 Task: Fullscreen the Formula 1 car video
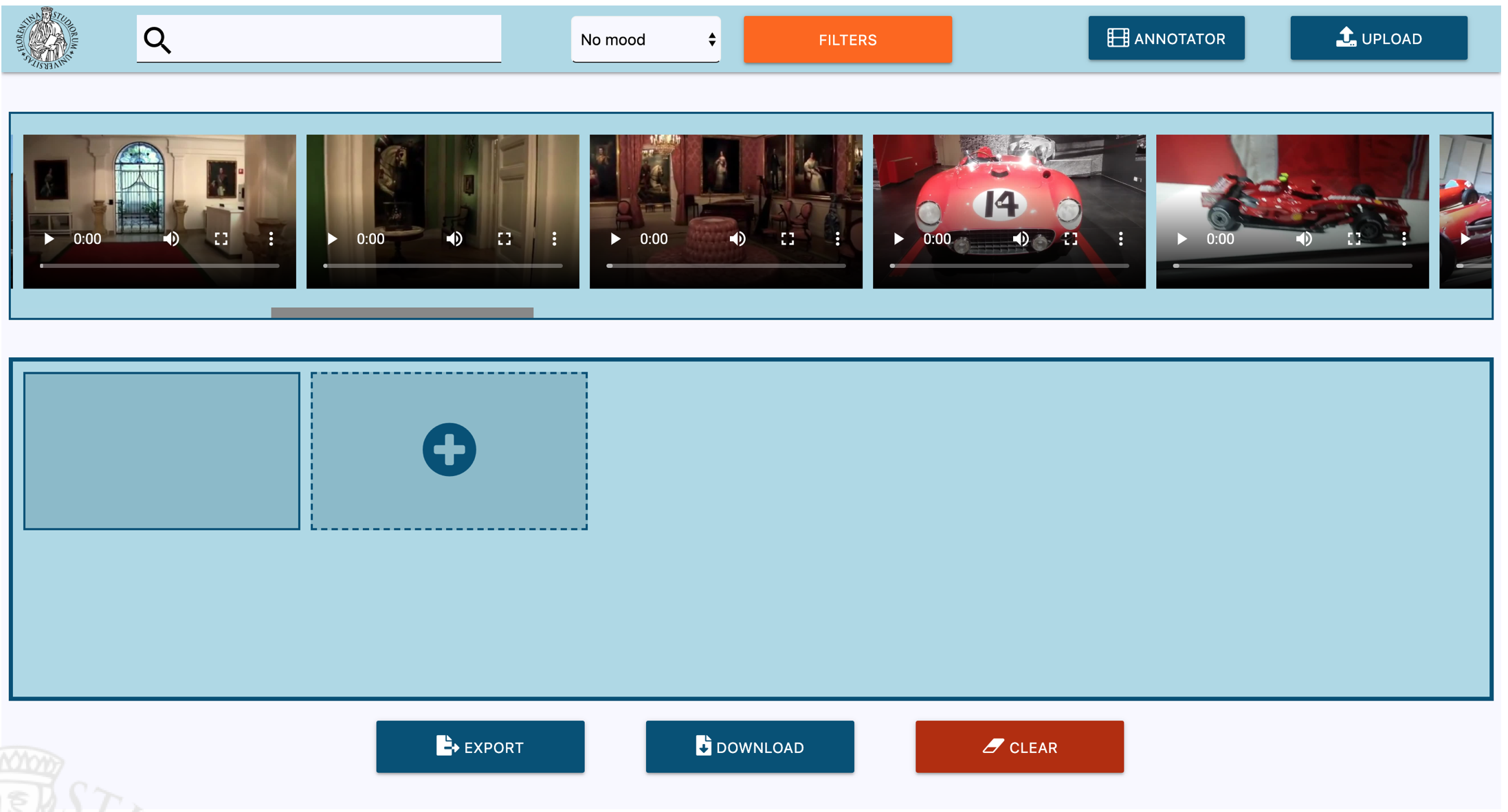(x=1354, y=239)
